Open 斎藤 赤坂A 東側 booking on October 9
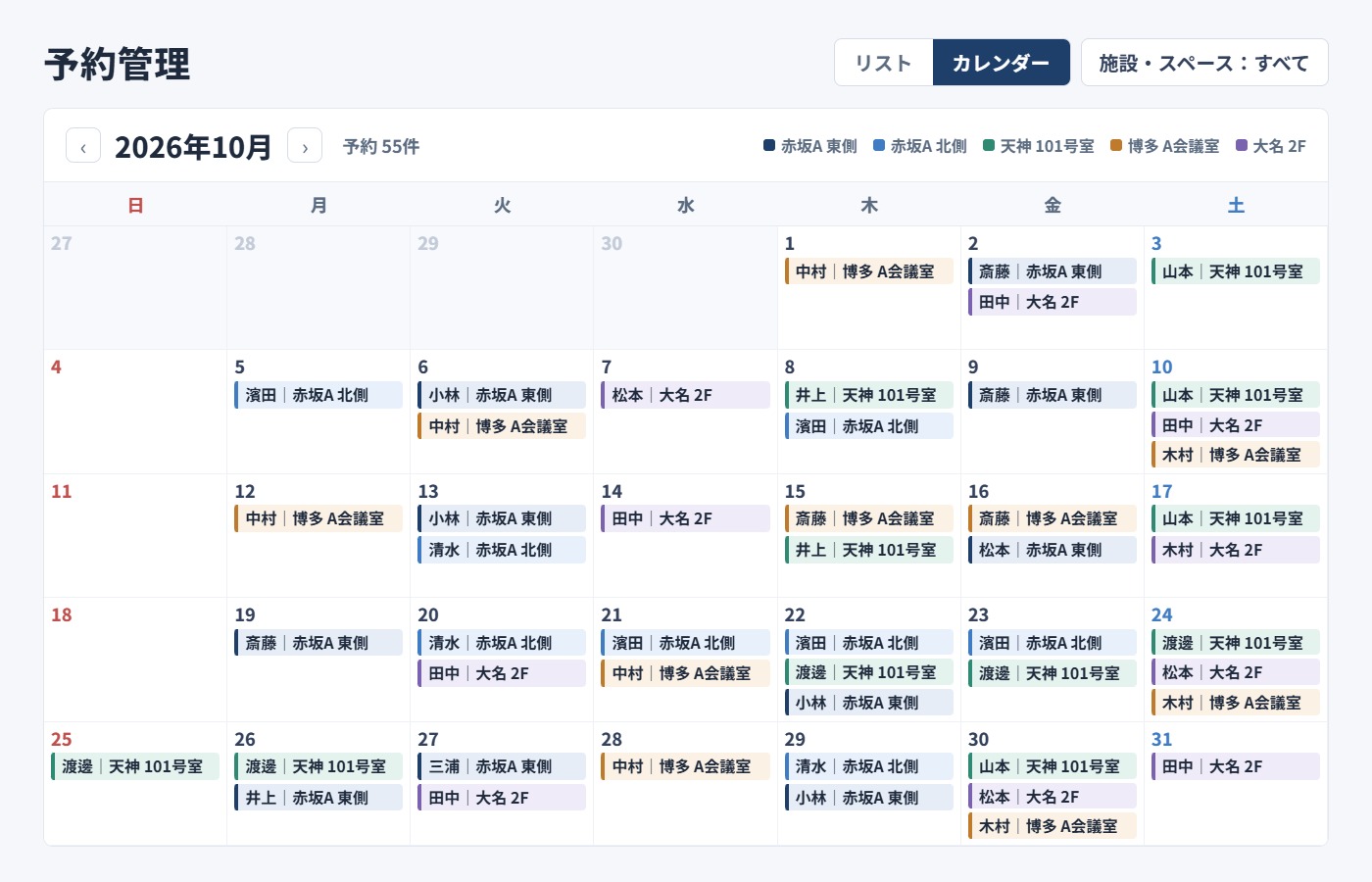 1053,395
